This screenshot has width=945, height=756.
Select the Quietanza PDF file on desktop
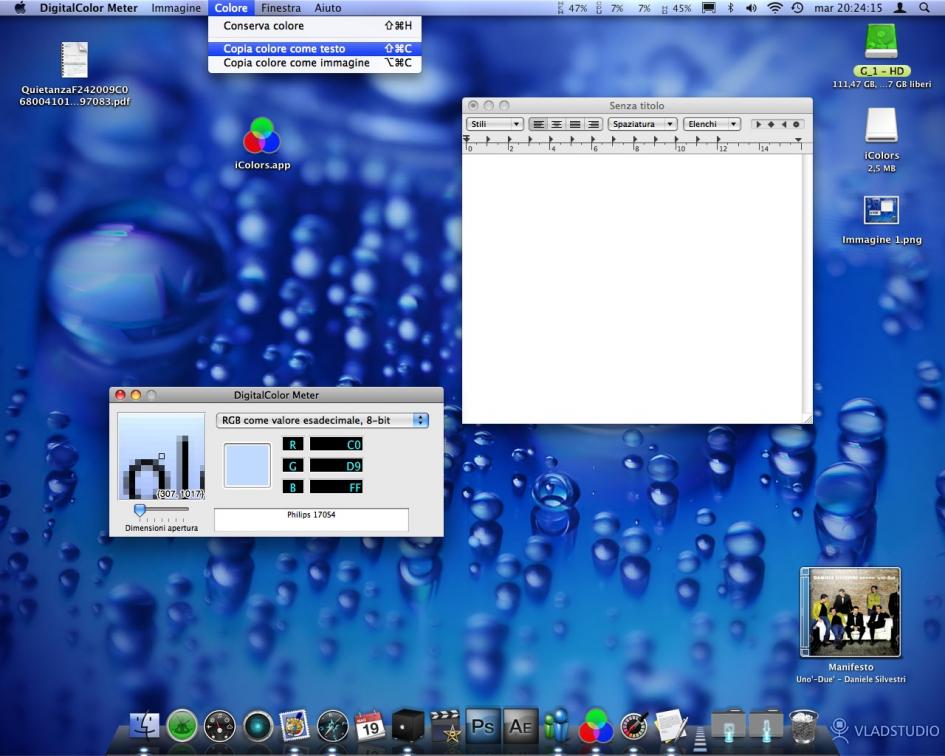(74, 60)
